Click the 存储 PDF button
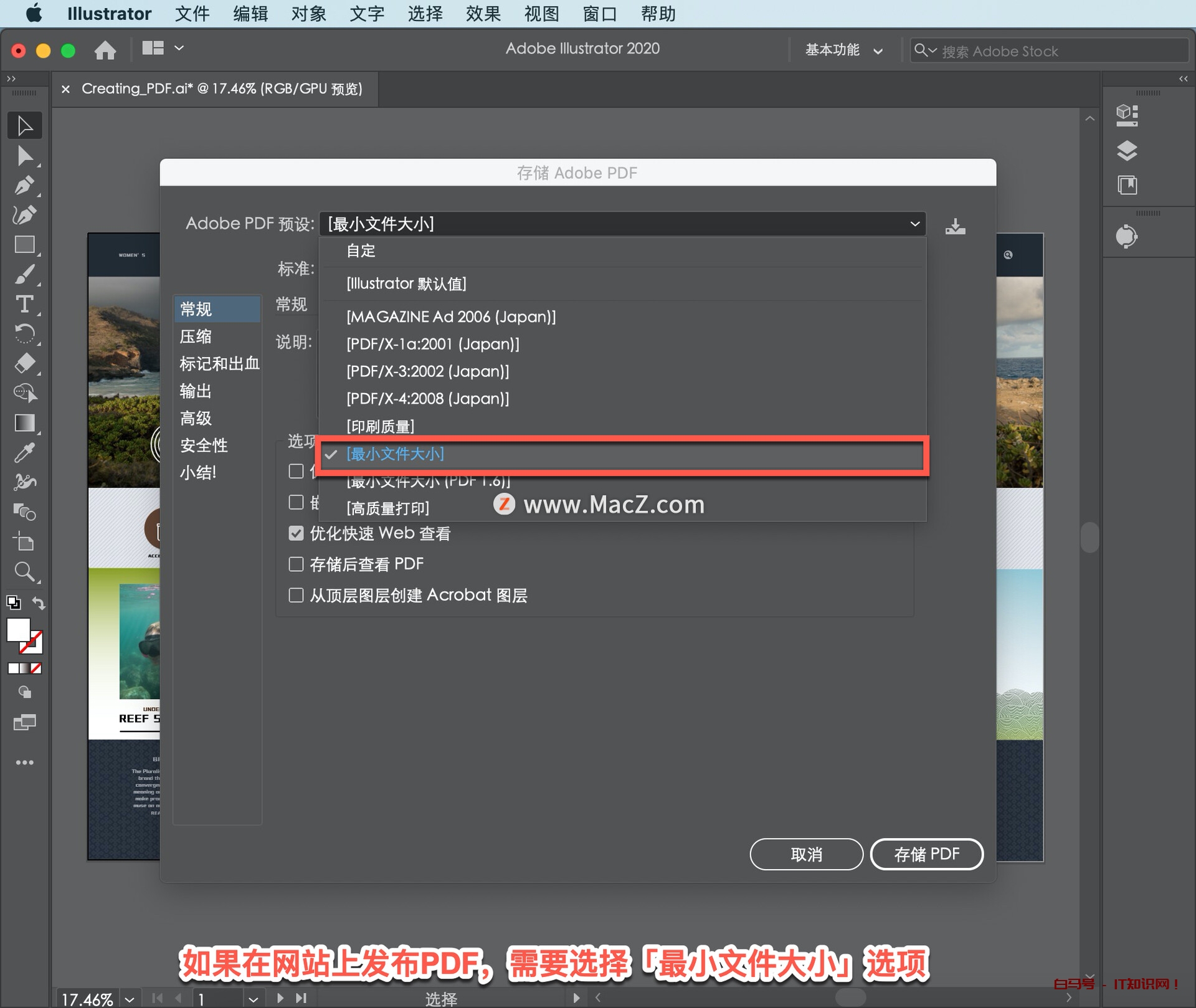 coord(926,854)
